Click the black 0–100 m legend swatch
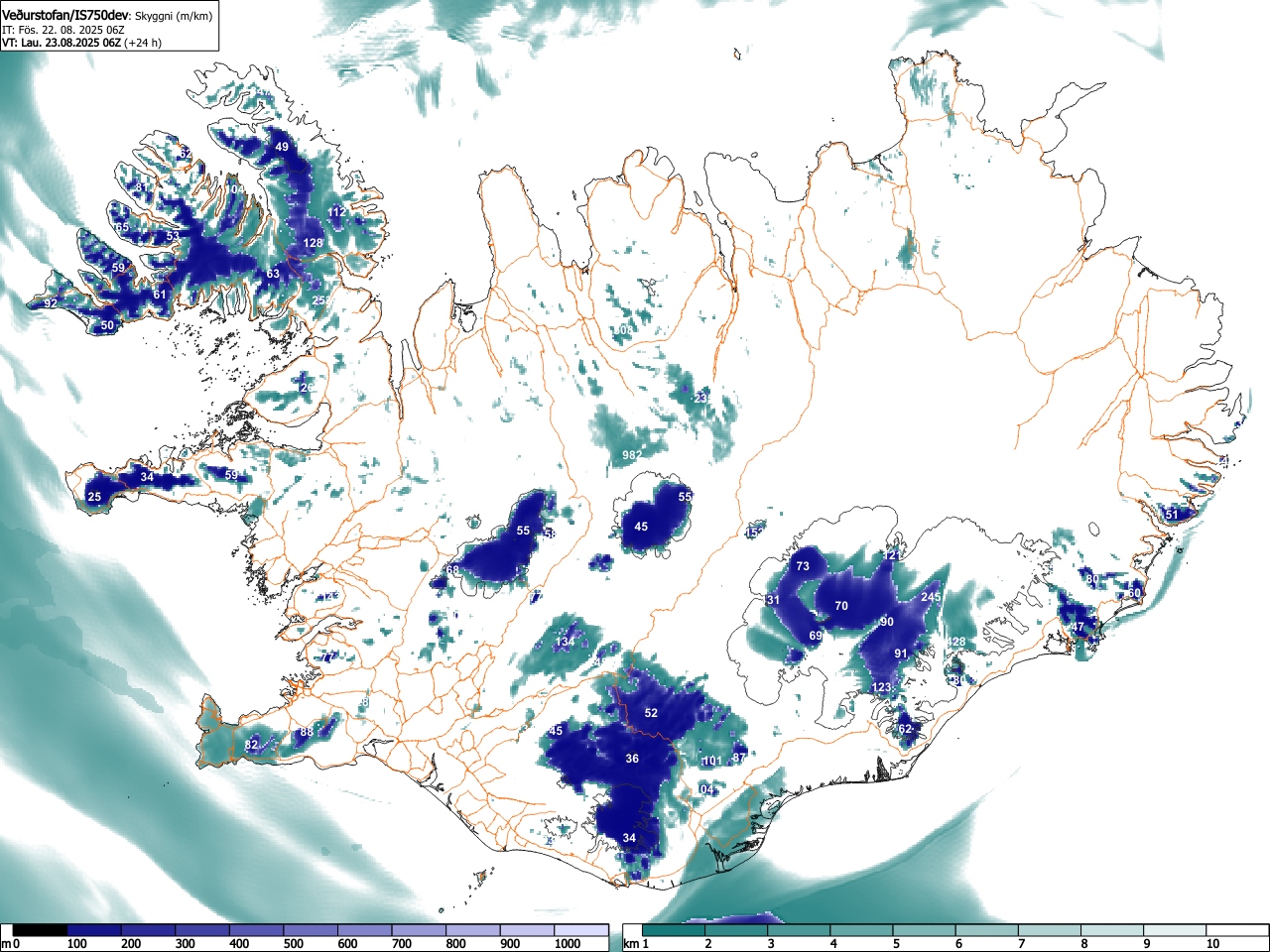This screenshot has height=952, width=1270. pyautogui.click(x=40, y=930)
